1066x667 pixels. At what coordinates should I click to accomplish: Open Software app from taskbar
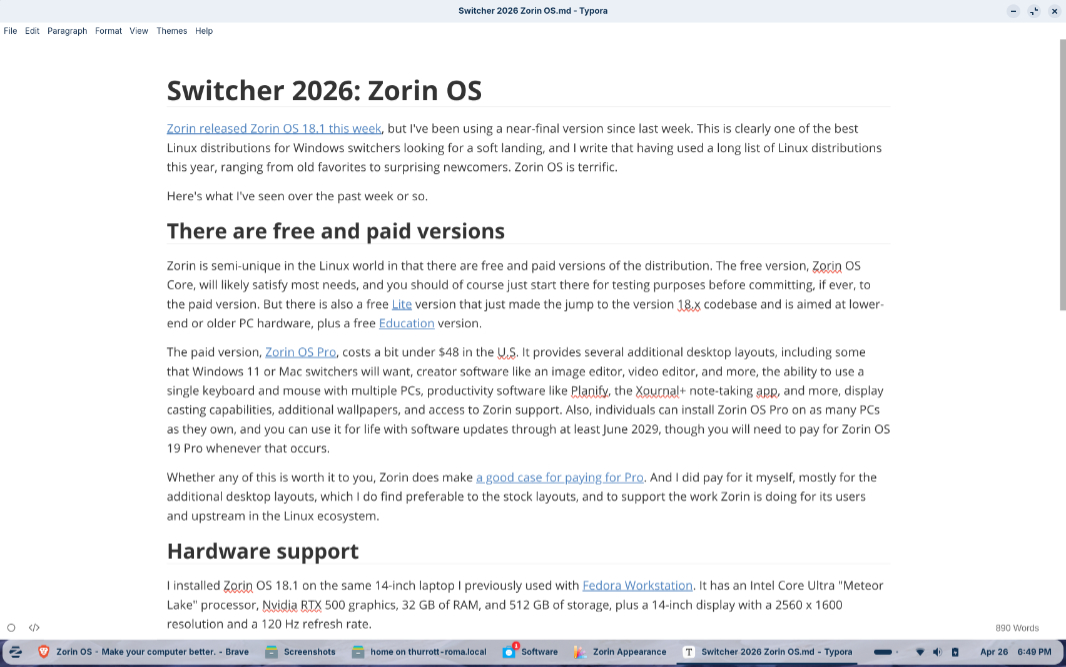[x=530, y=651]
